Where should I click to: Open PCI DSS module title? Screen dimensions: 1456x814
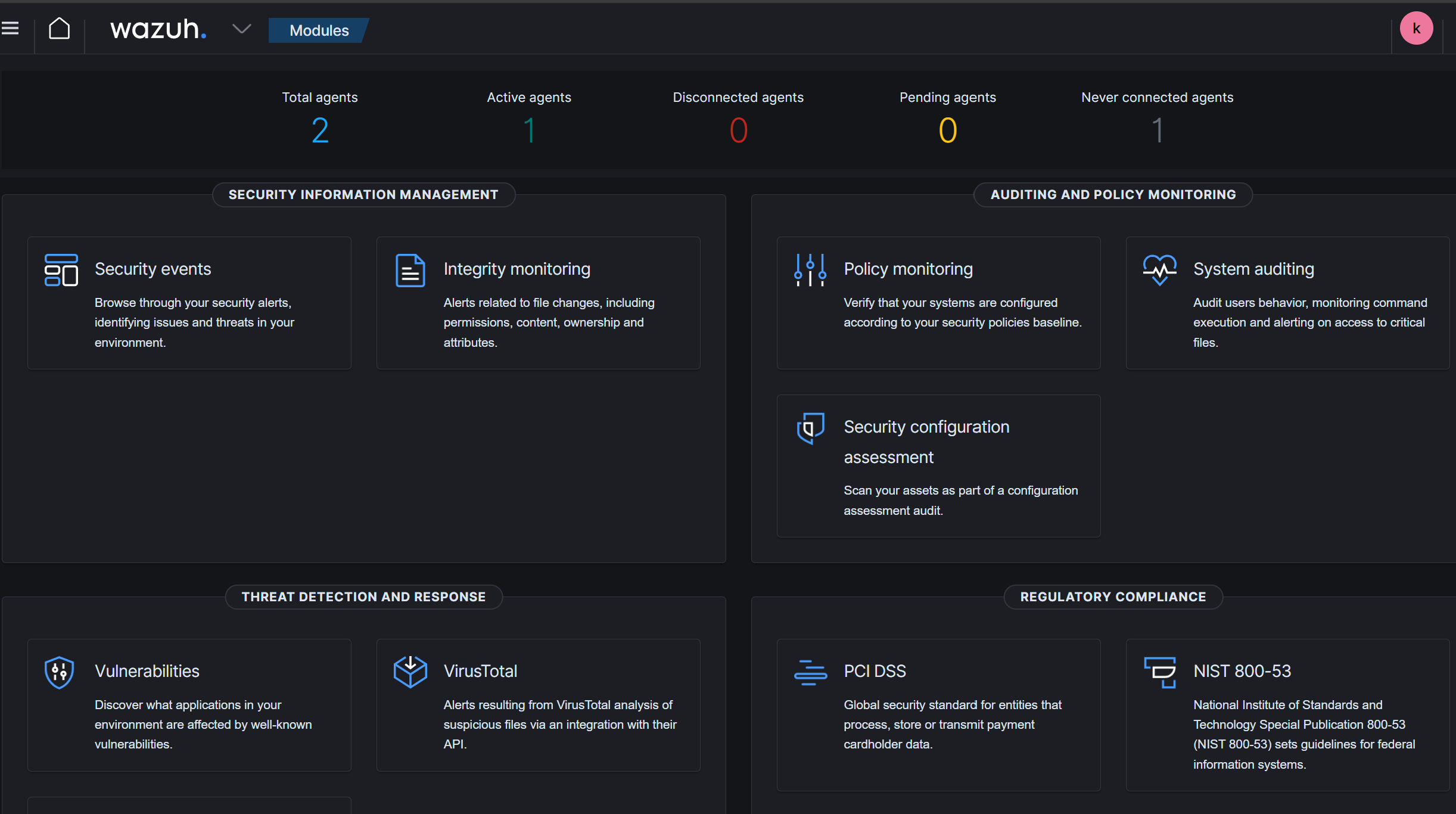875,671
